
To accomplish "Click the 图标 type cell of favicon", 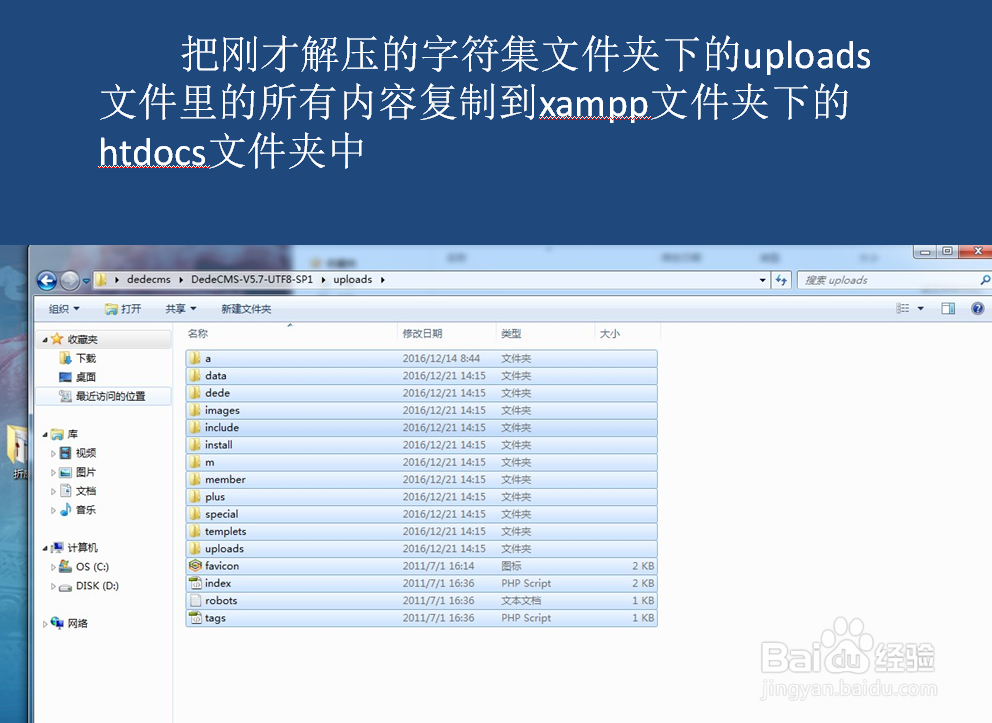I will click(511, 565).
